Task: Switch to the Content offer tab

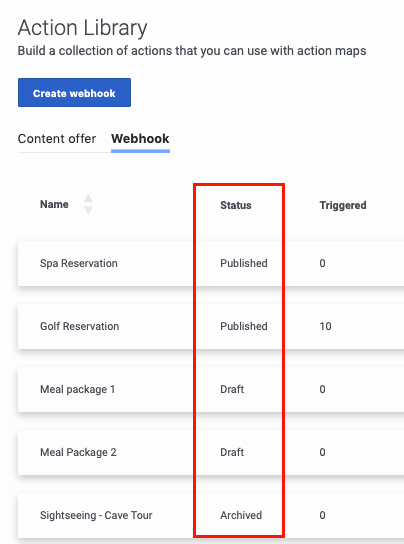Action: tap(57, 139)
